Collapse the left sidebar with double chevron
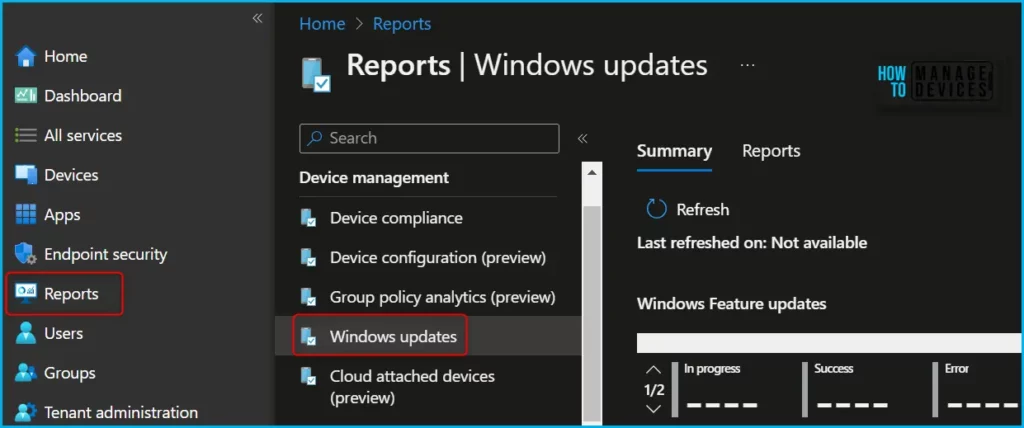The width and height of the screenshot is (1024, 428). 257,18
